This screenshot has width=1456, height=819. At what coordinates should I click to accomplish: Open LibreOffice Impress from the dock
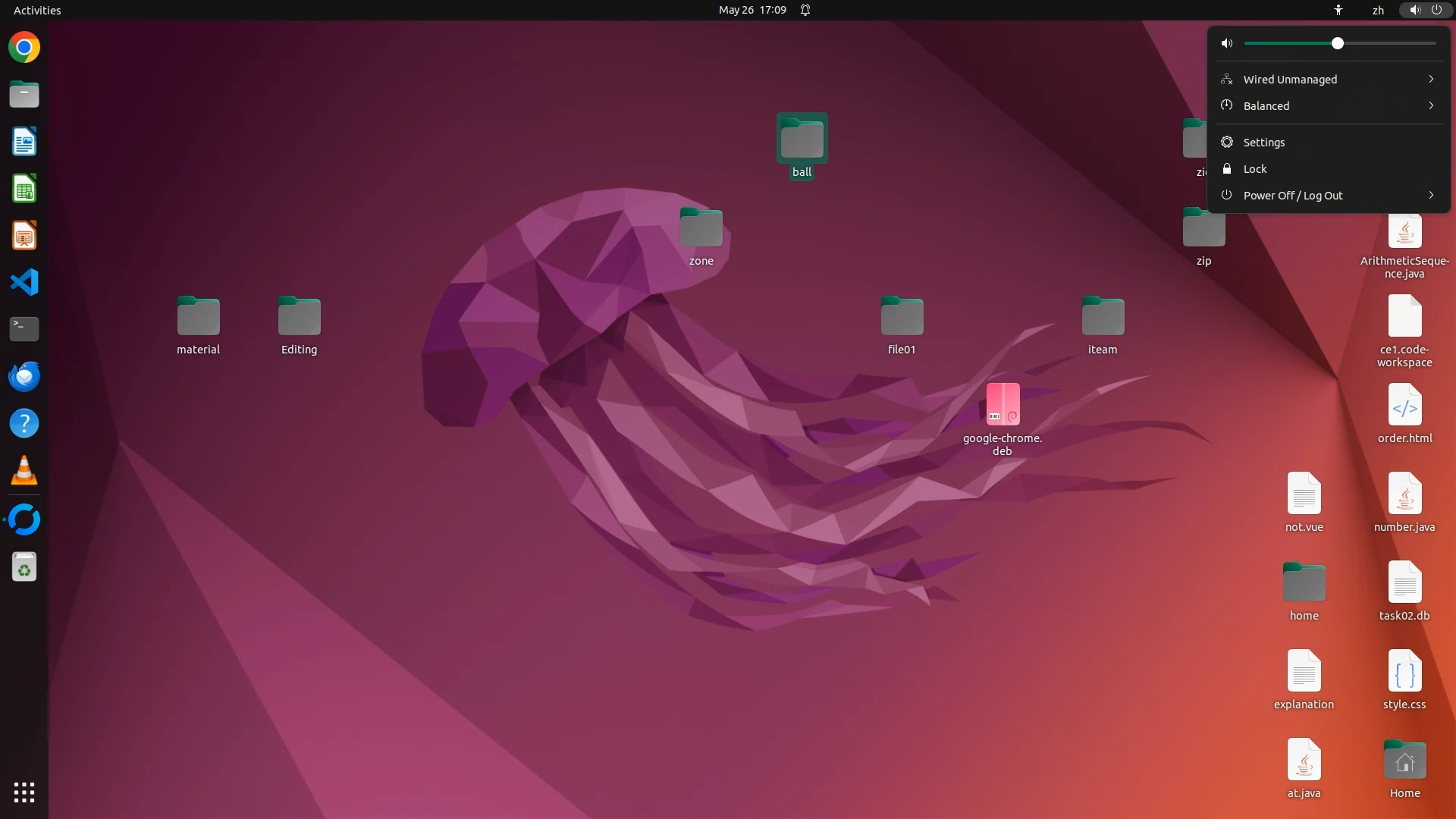click(x=24, y=236)
